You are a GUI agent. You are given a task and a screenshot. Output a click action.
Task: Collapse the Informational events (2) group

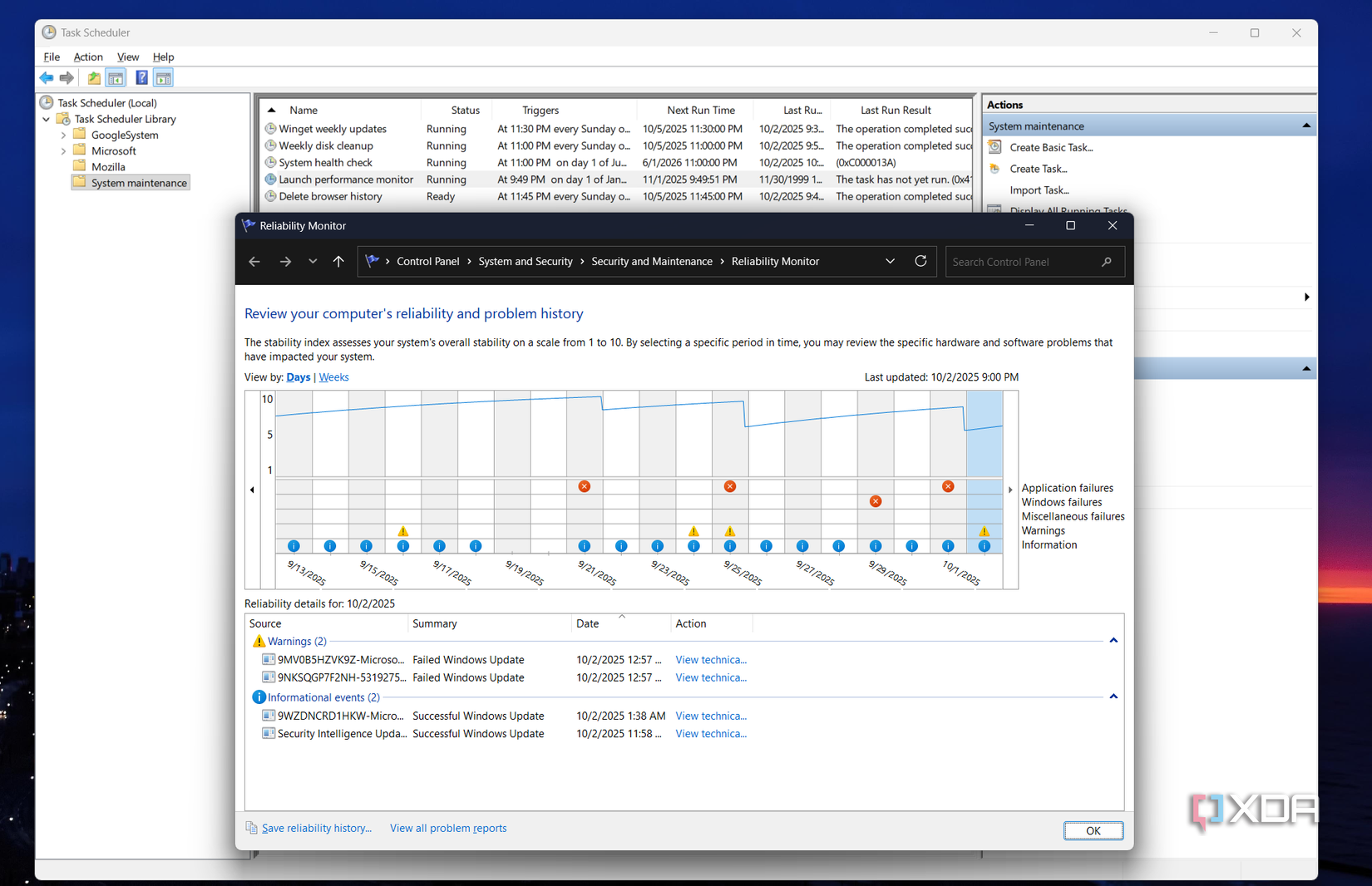(x=1113, y=696)
